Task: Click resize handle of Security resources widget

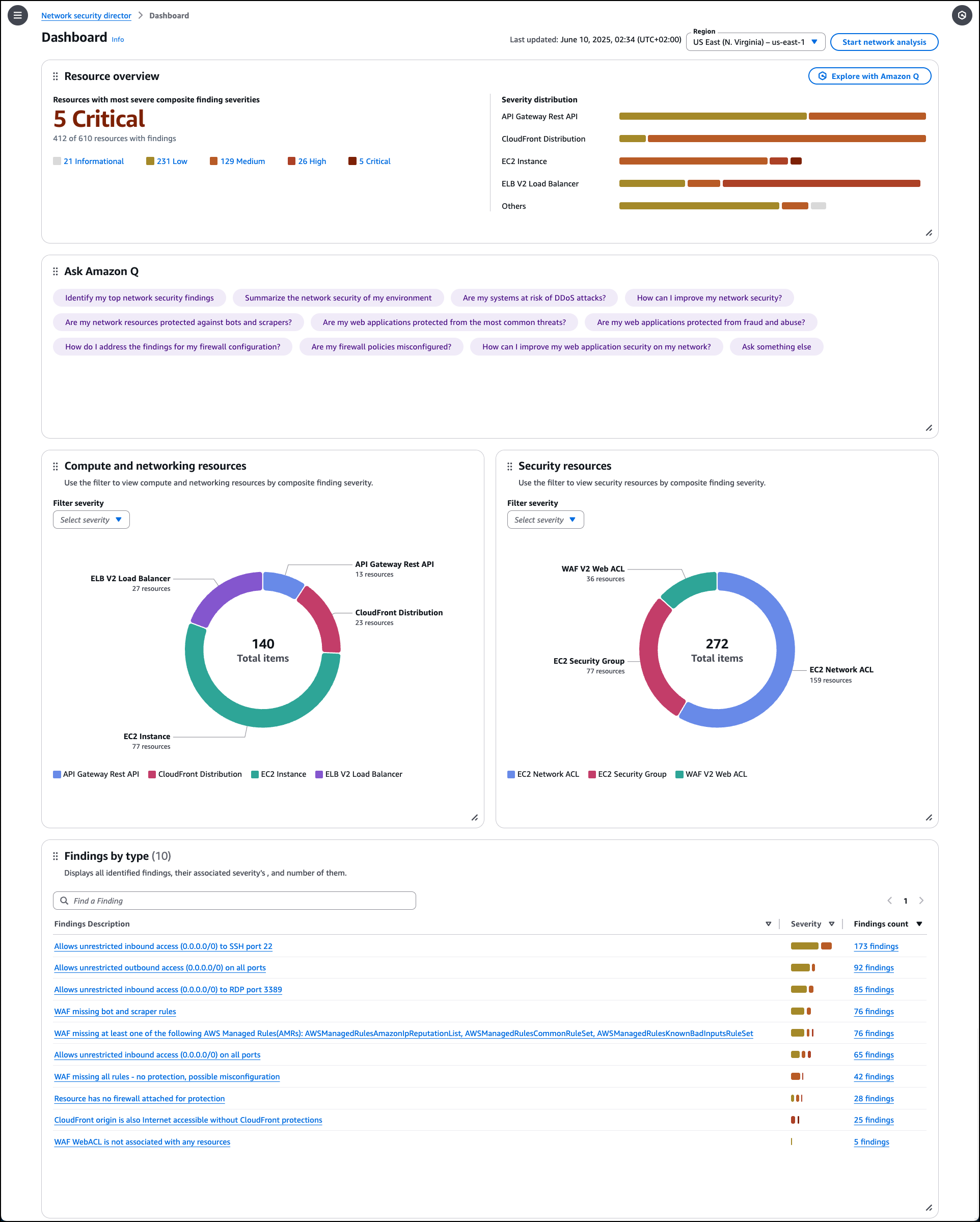Action: (929, 818)
